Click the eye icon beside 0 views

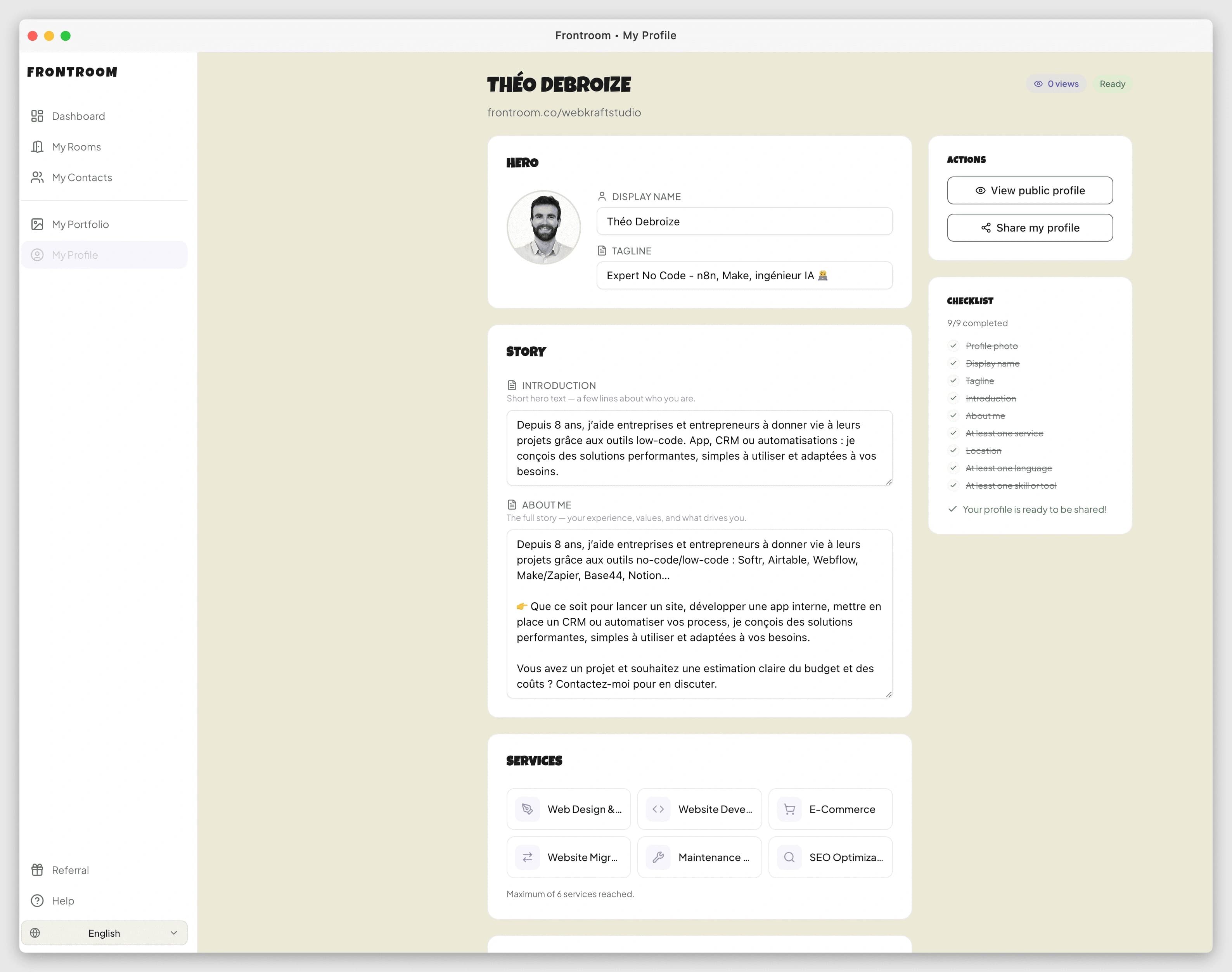1038,84
